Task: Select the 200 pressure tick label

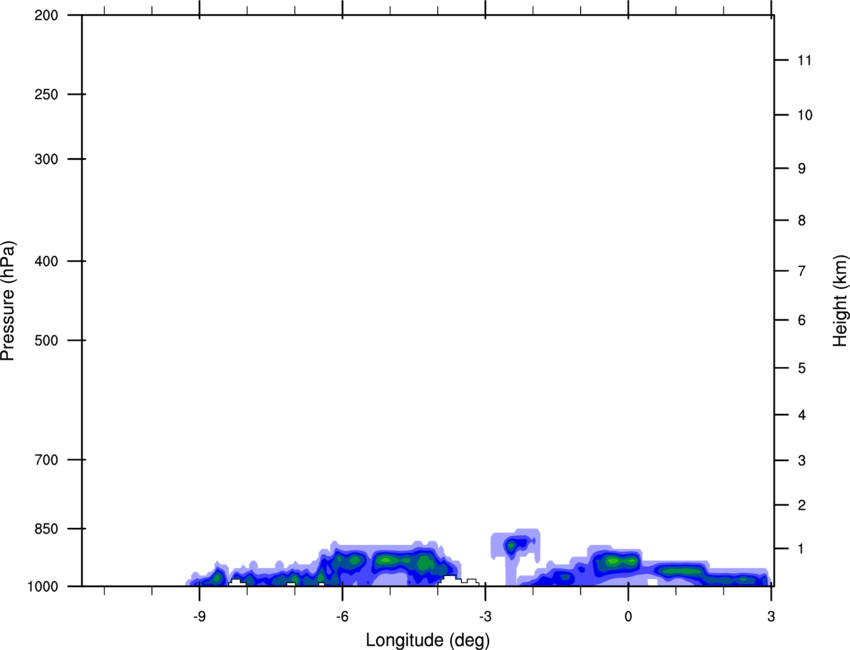Action: coord(46,15)
